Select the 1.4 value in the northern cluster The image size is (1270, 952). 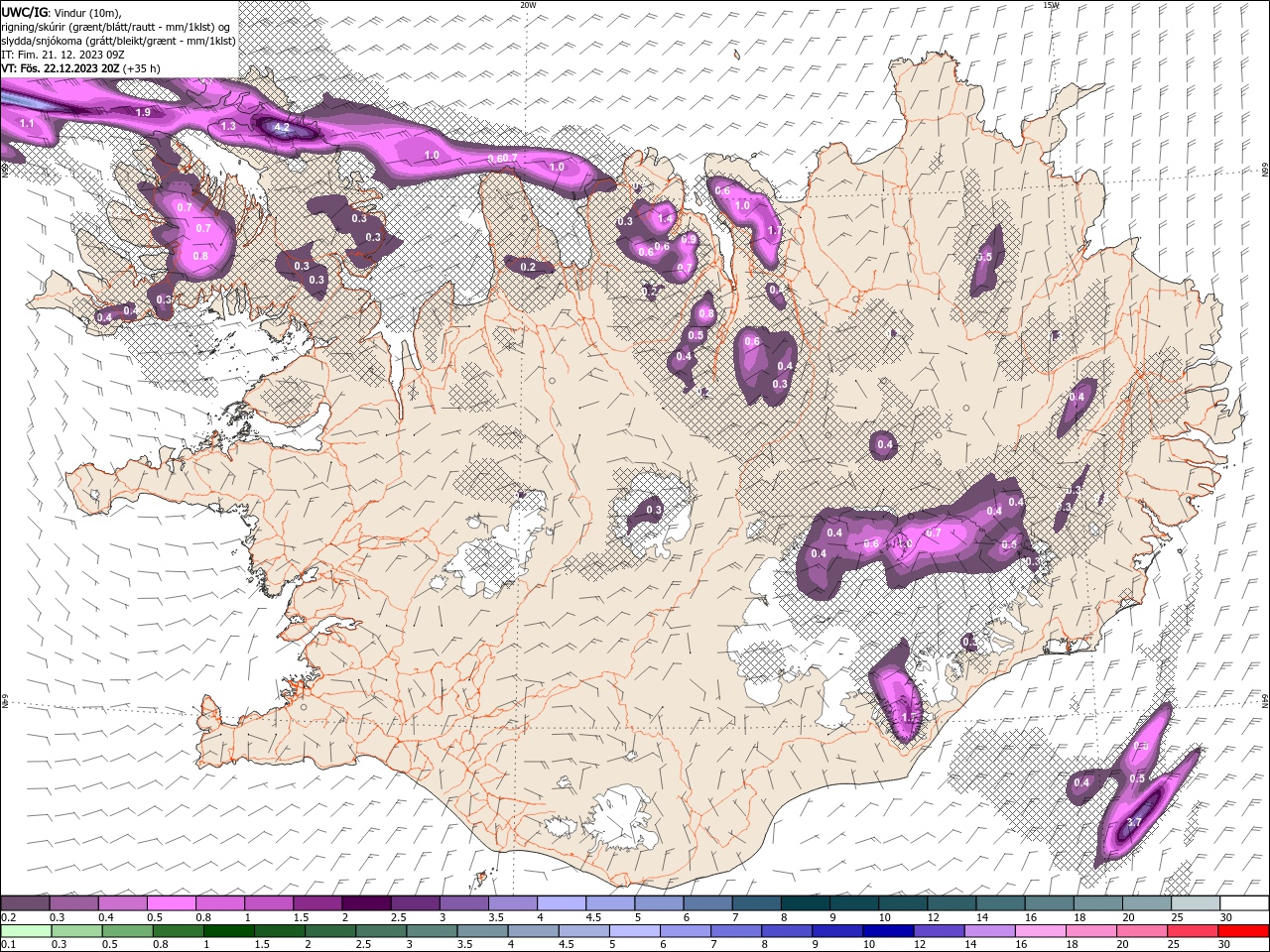pyautogui.click(x=665, y=218)
